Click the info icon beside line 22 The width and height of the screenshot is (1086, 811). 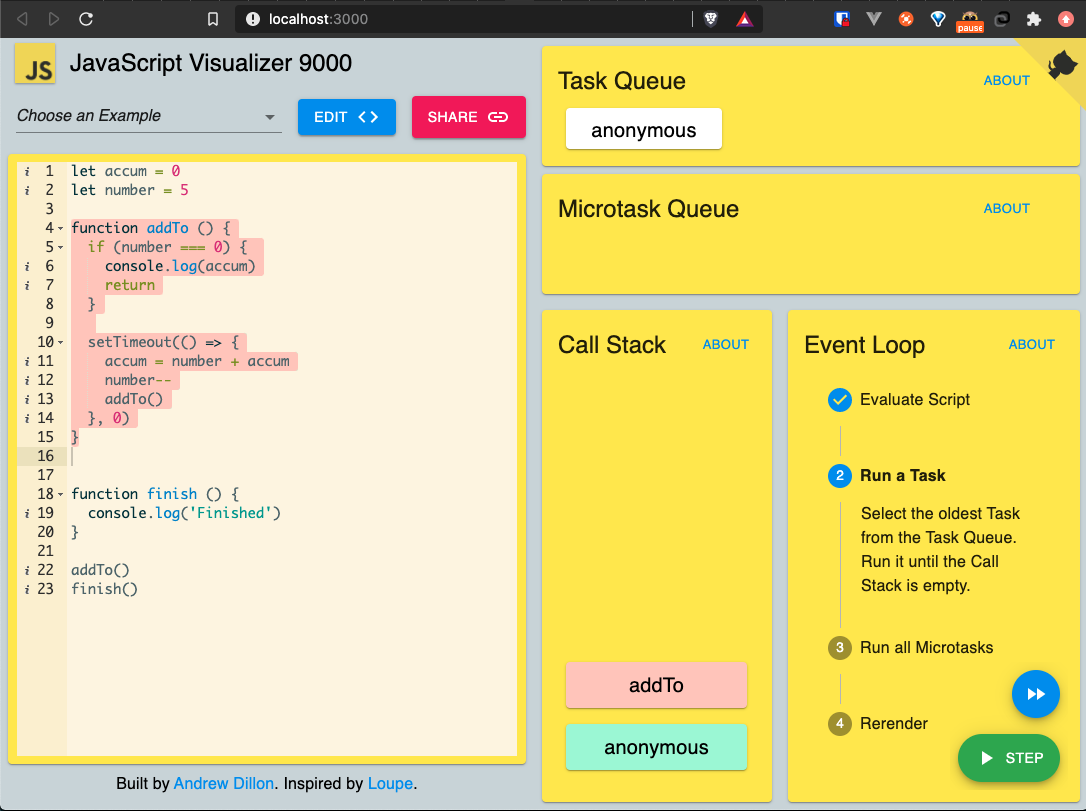[x=27, y=570]
